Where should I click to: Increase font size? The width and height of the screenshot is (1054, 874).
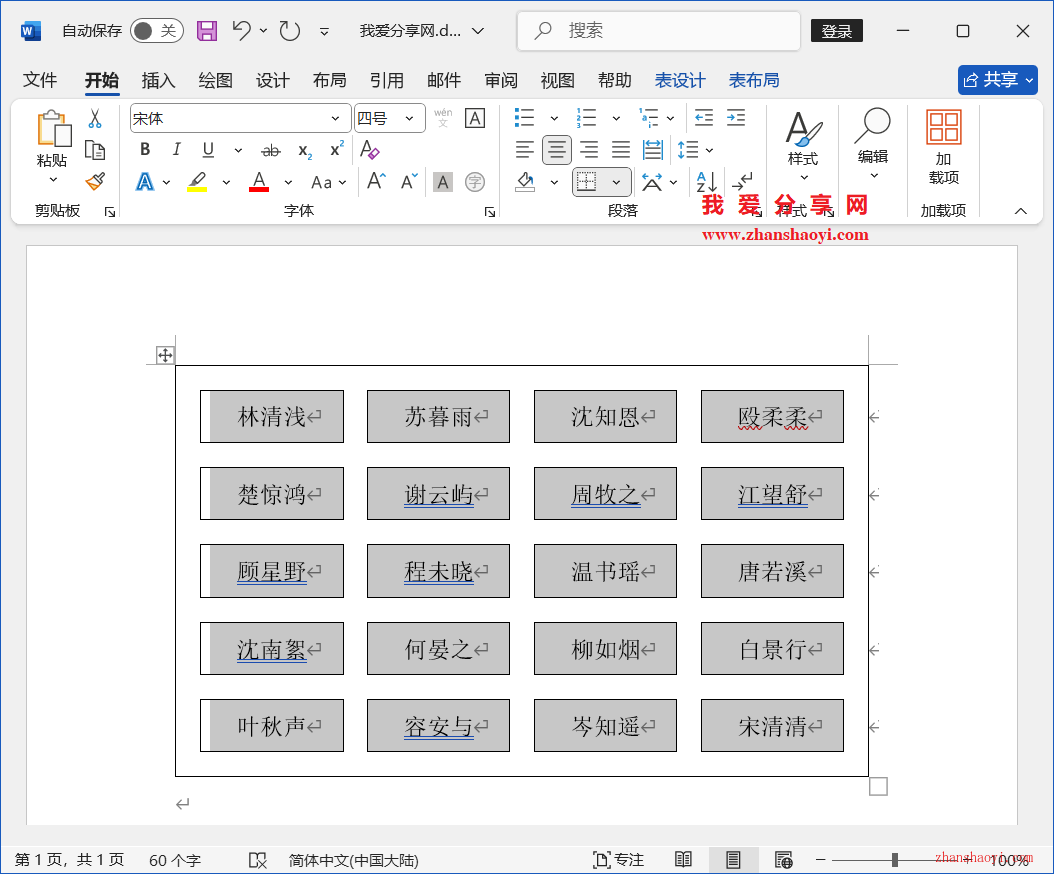[x=376, y=182]
